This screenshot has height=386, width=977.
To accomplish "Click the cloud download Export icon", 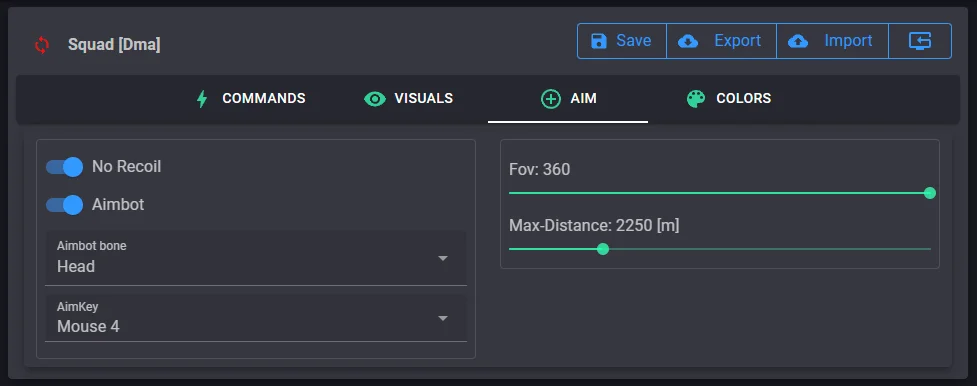I will pos(688,41).
